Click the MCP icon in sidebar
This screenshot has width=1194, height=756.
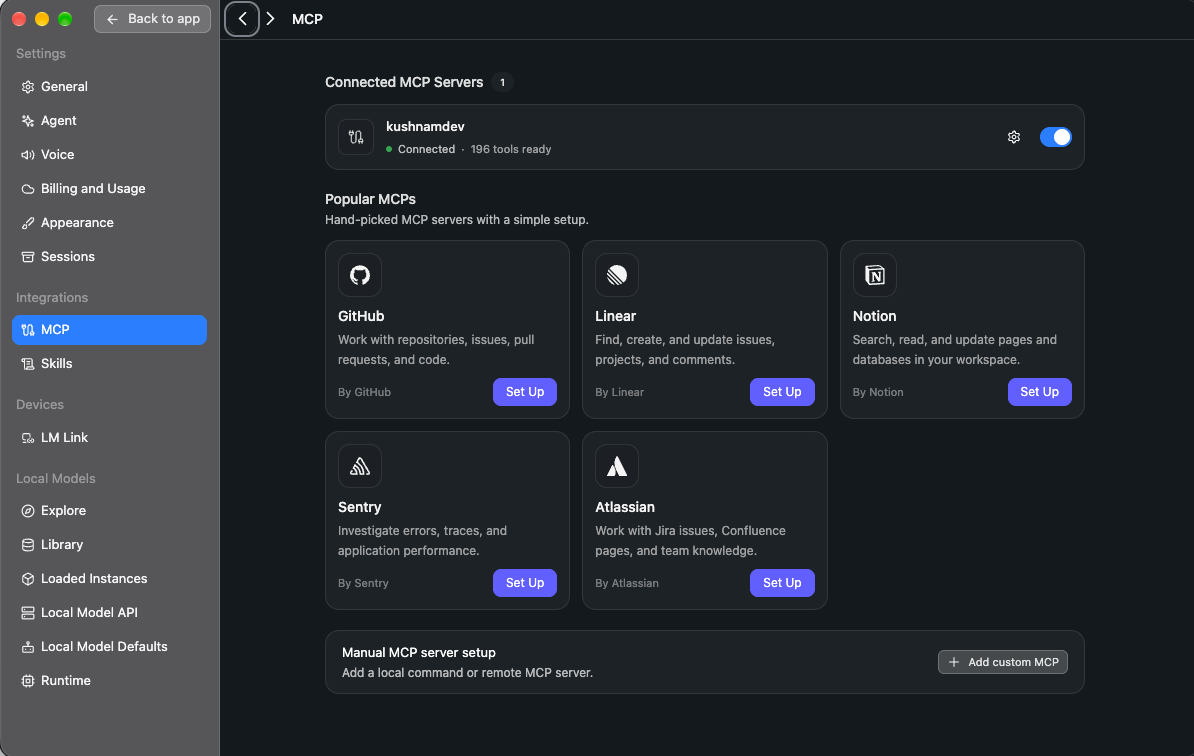point(28,330)
